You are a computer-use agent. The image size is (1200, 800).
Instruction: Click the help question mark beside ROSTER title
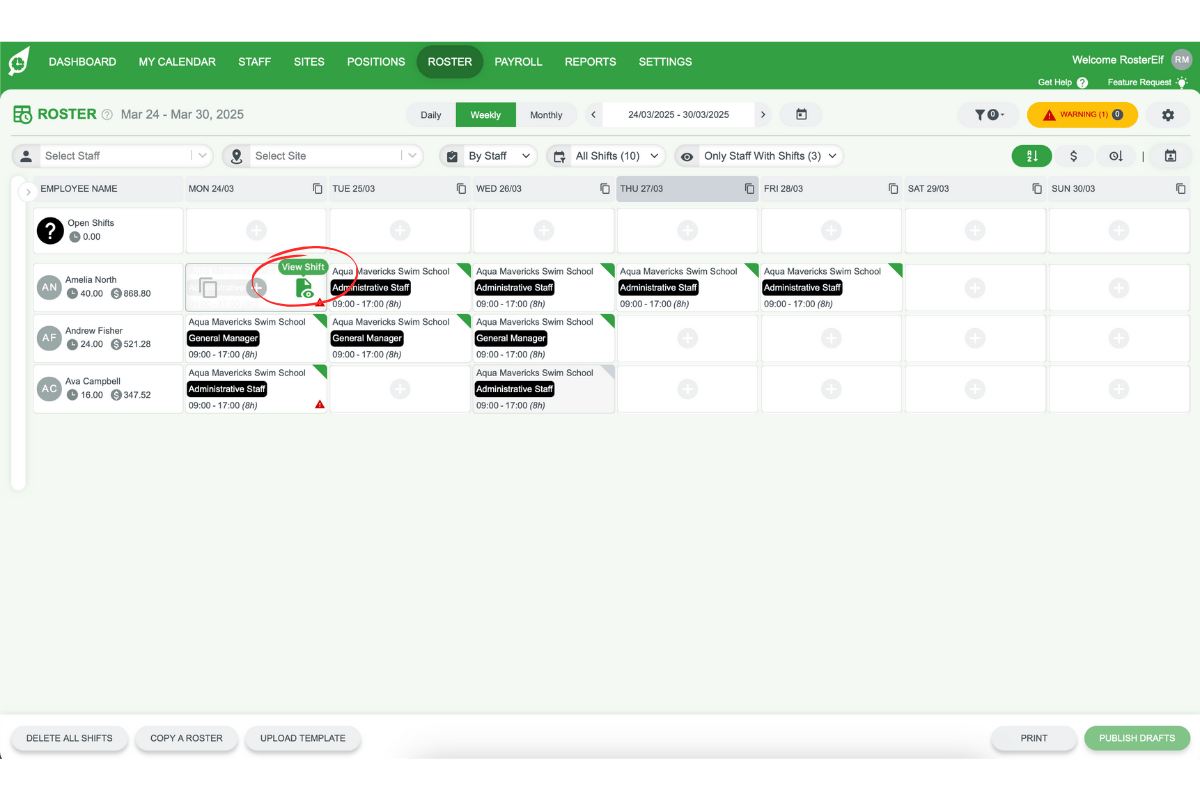click(x=107, y=114)
